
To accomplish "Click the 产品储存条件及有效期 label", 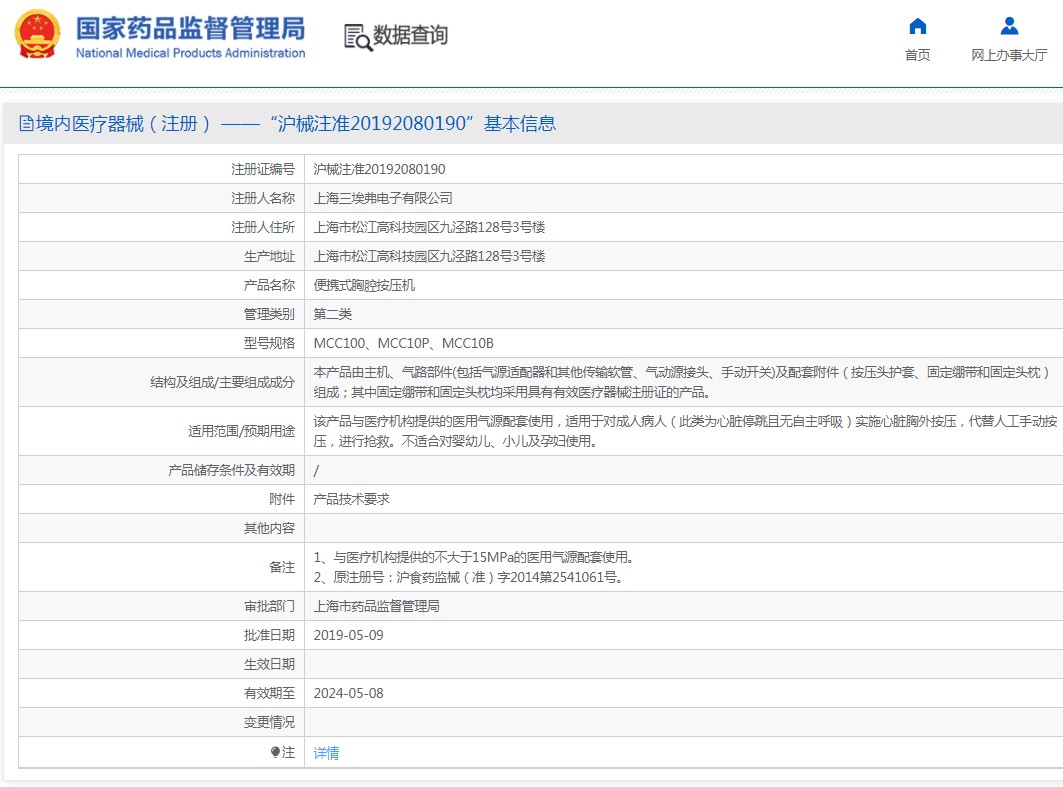I will [231, 470].
